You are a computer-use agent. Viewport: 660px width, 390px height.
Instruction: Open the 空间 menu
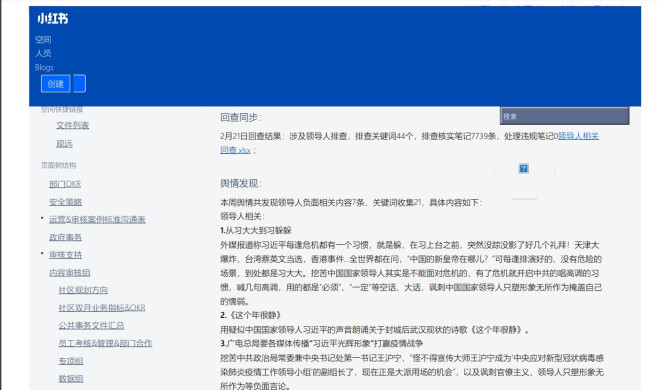pyautogui.click(x=43, y=40)
